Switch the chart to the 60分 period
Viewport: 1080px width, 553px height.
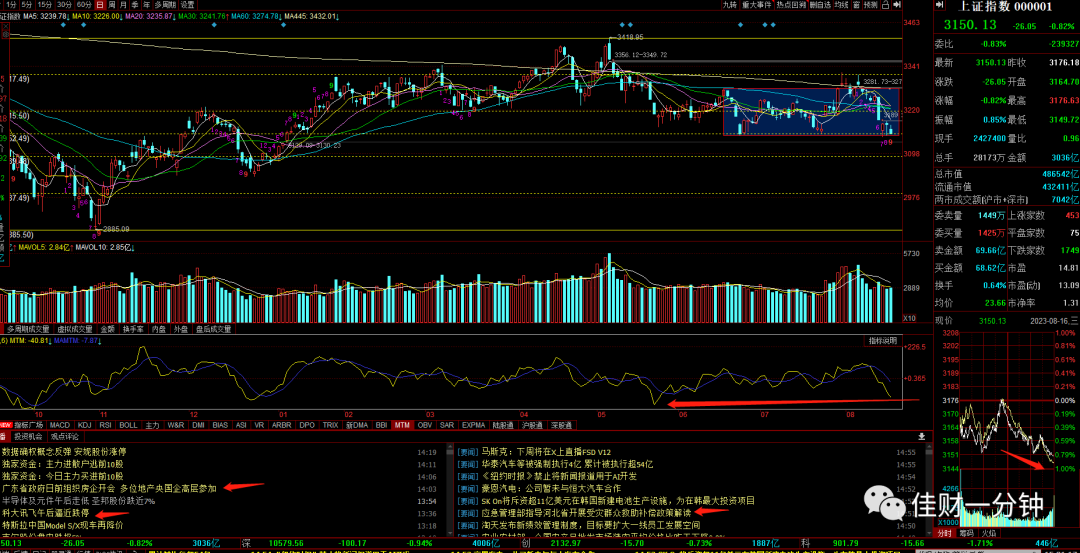84,5
